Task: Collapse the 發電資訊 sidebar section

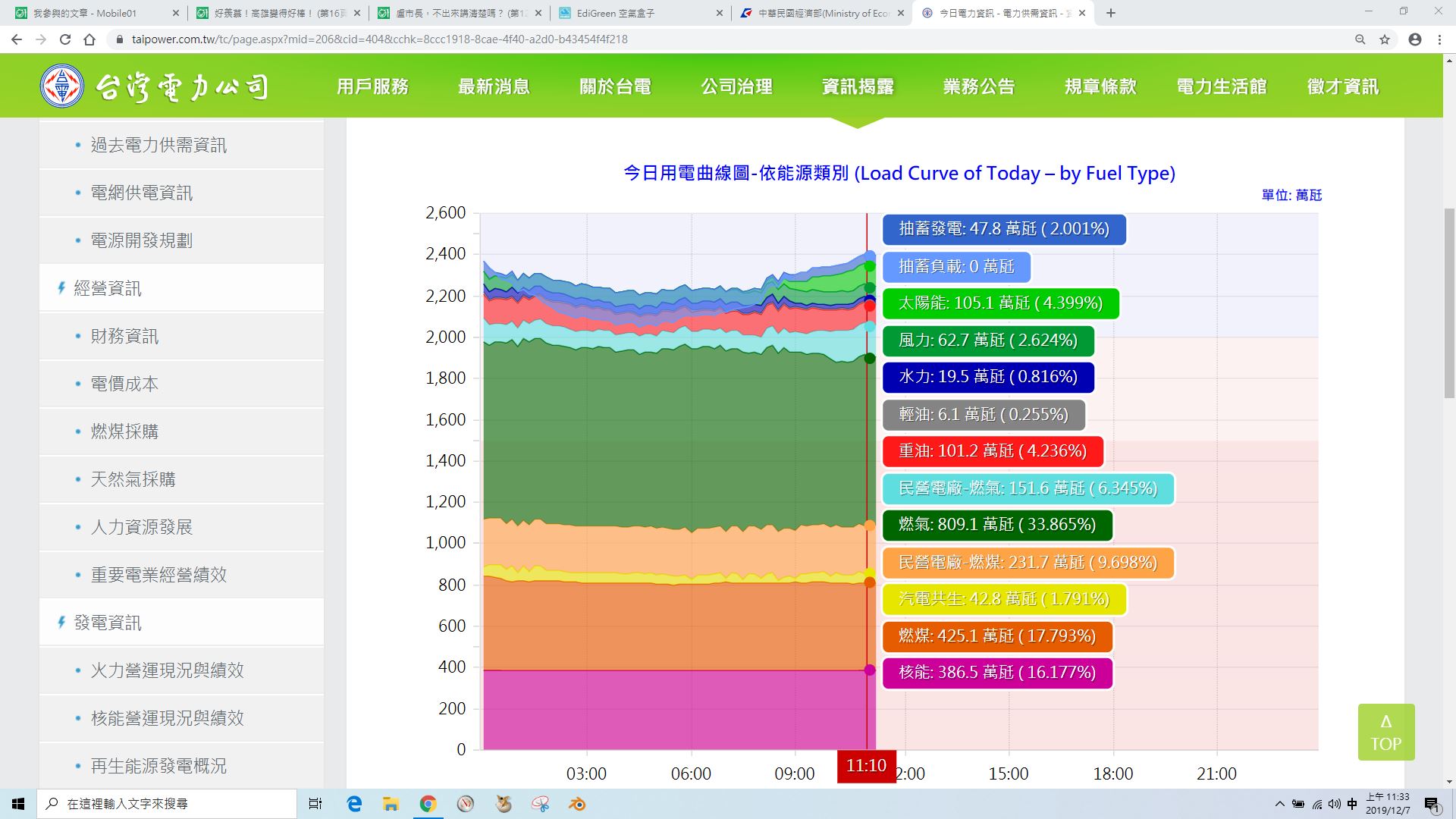Action: 107,623
